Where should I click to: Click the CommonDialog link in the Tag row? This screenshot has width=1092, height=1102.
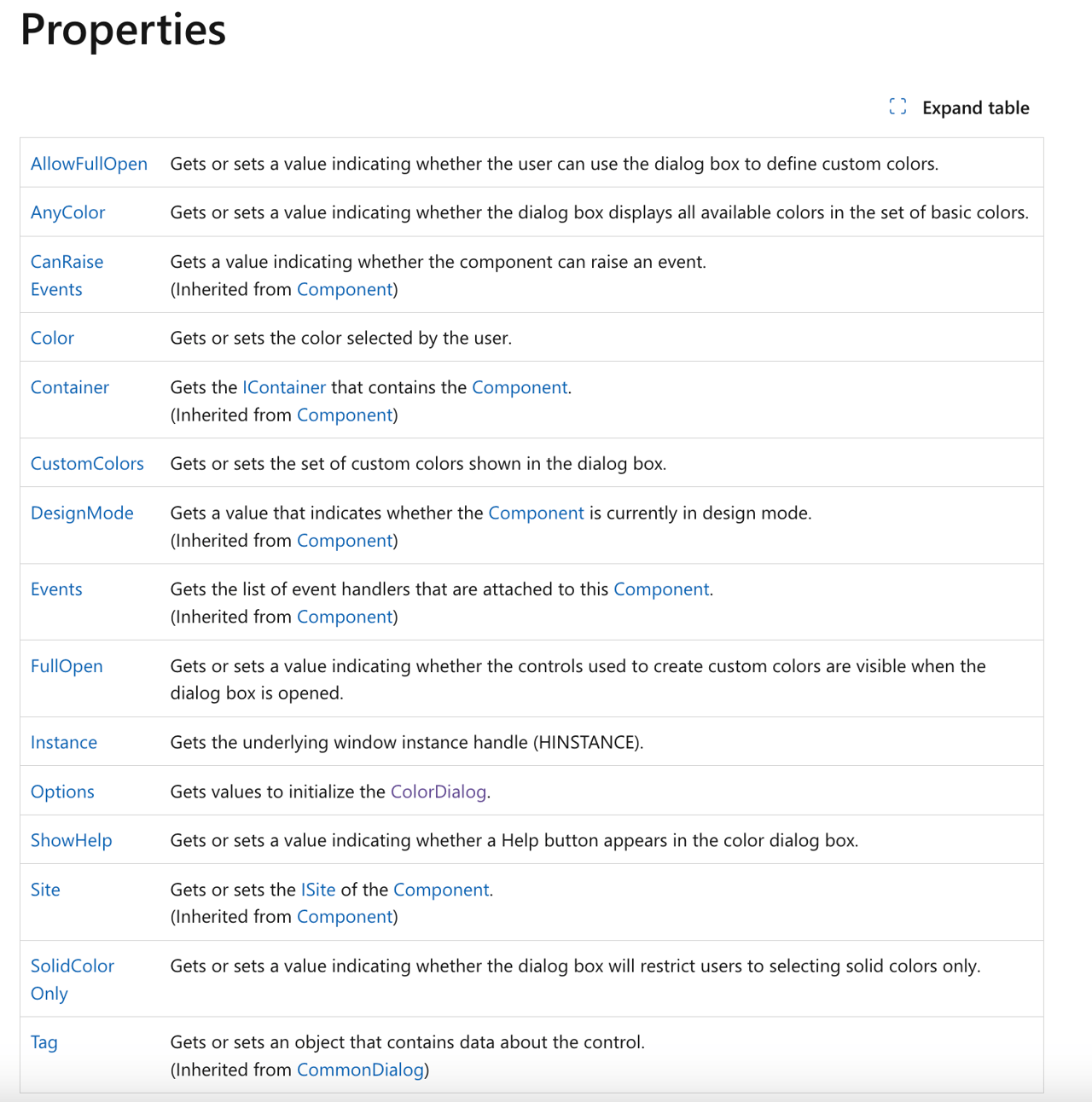click(360, 1070)
